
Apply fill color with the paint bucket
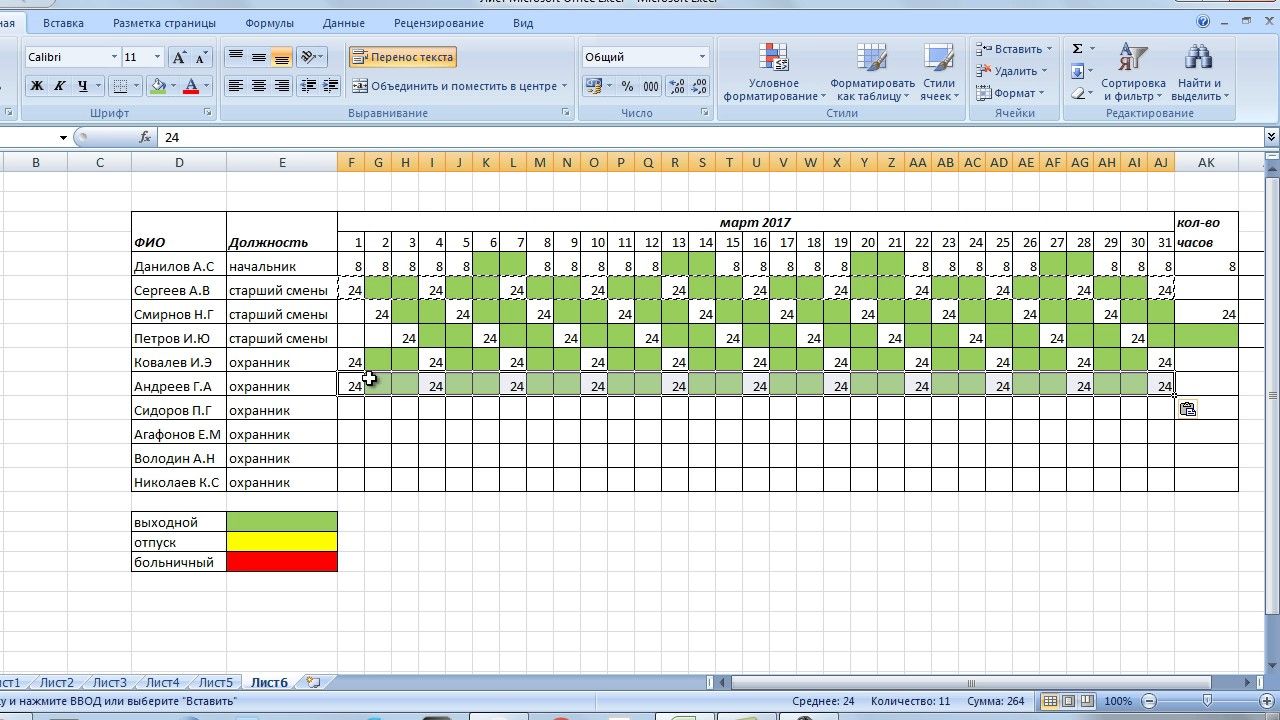tap(158, 86)
